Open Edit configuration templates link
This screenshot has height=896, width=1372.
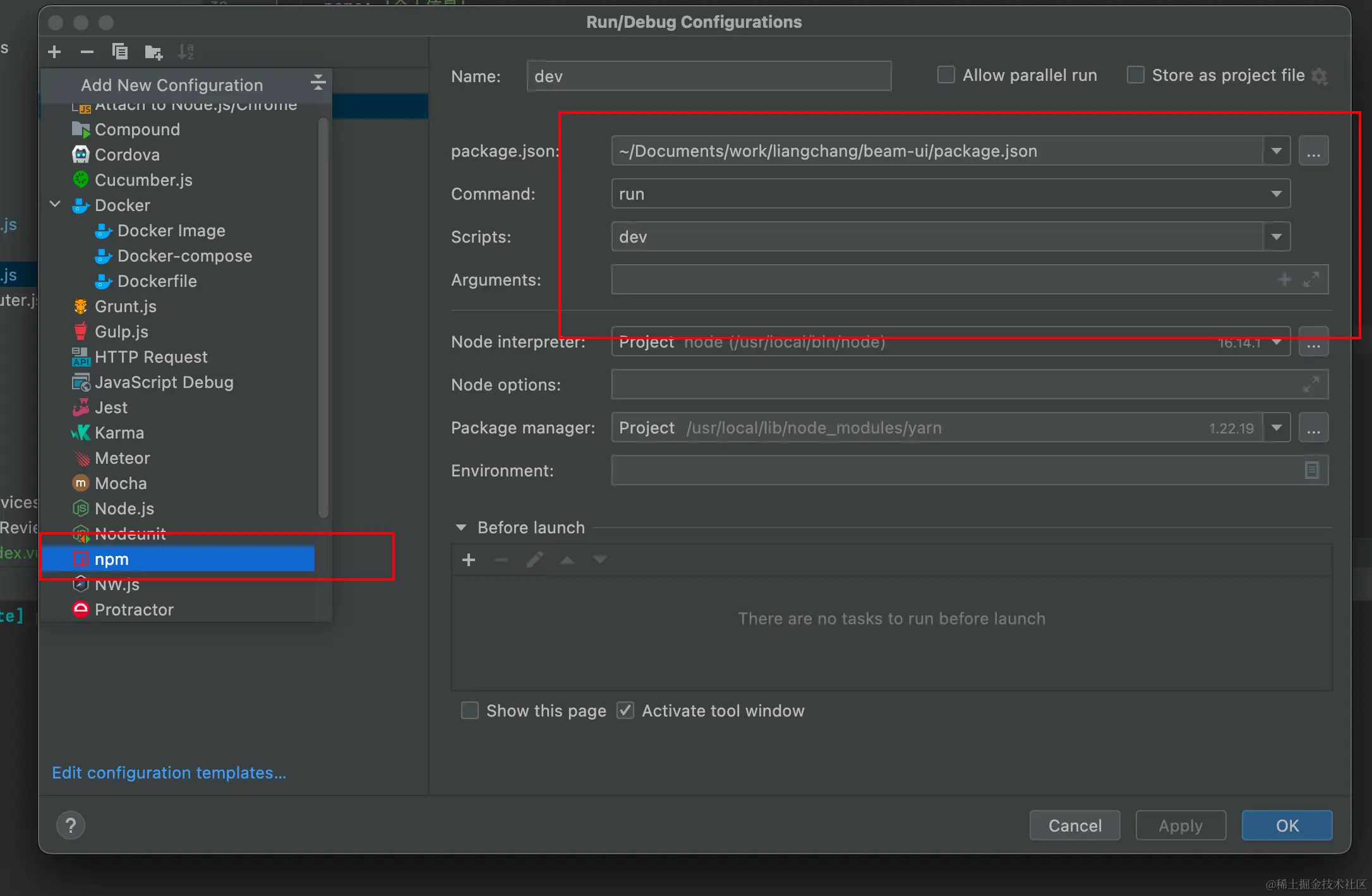click(x=169, y=773)
